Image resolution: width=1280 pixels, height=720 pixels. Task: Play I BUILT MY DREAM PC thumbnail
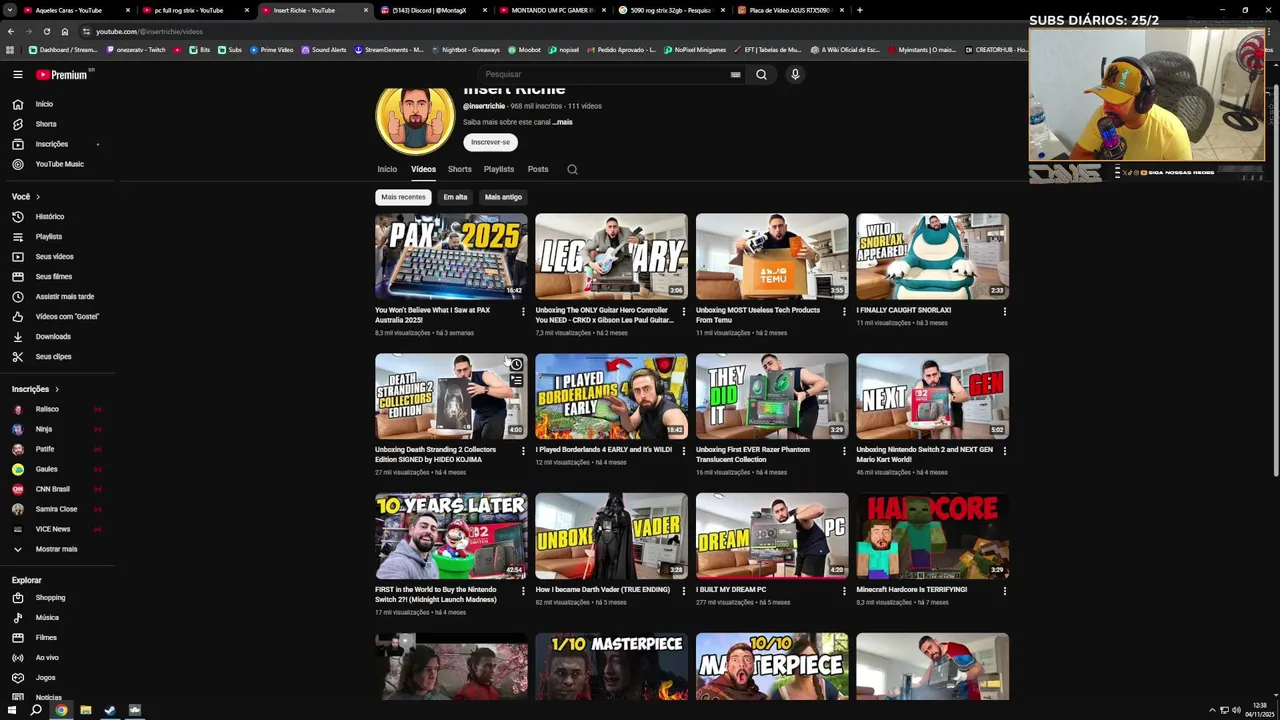click(772, 536)
